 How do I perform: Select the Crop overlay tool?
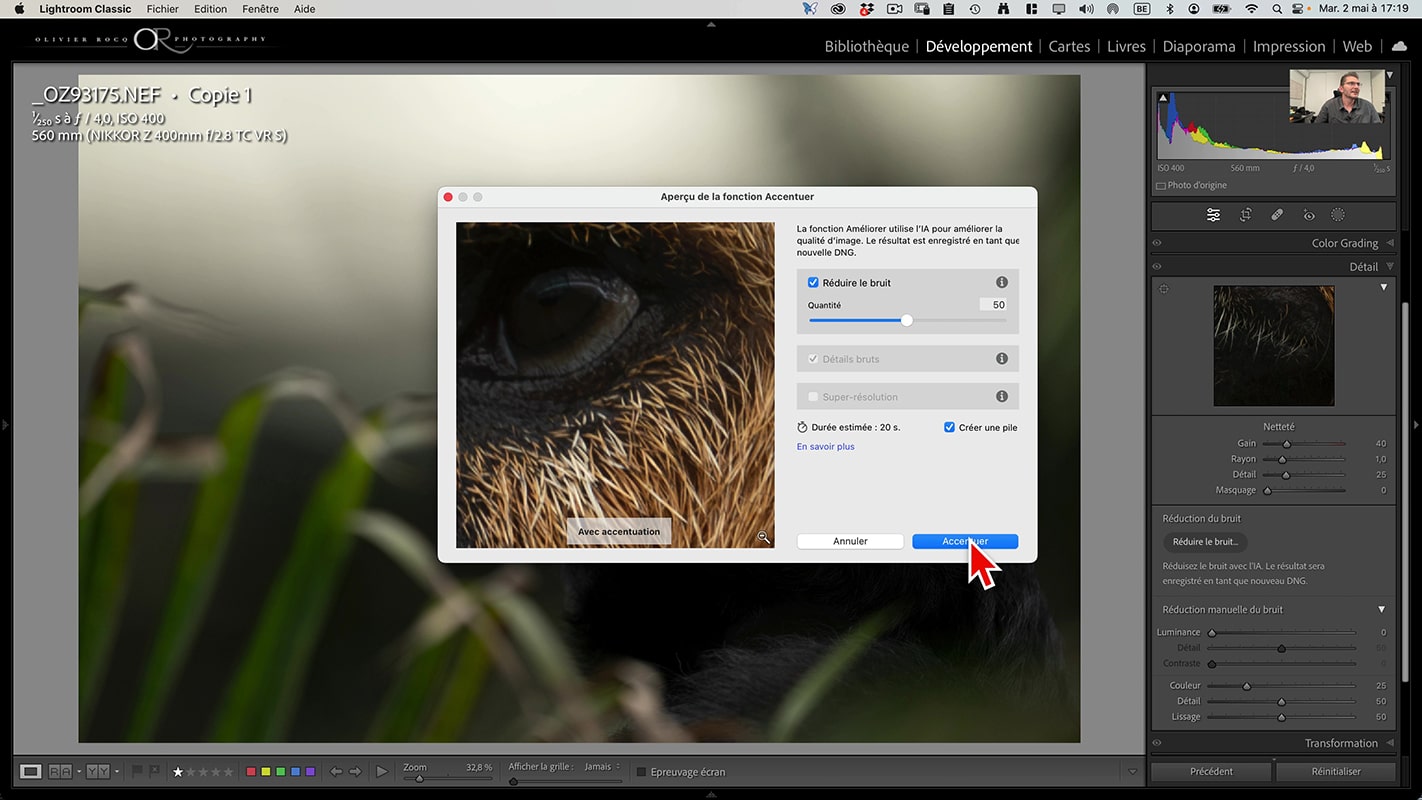coord(1245,215)
